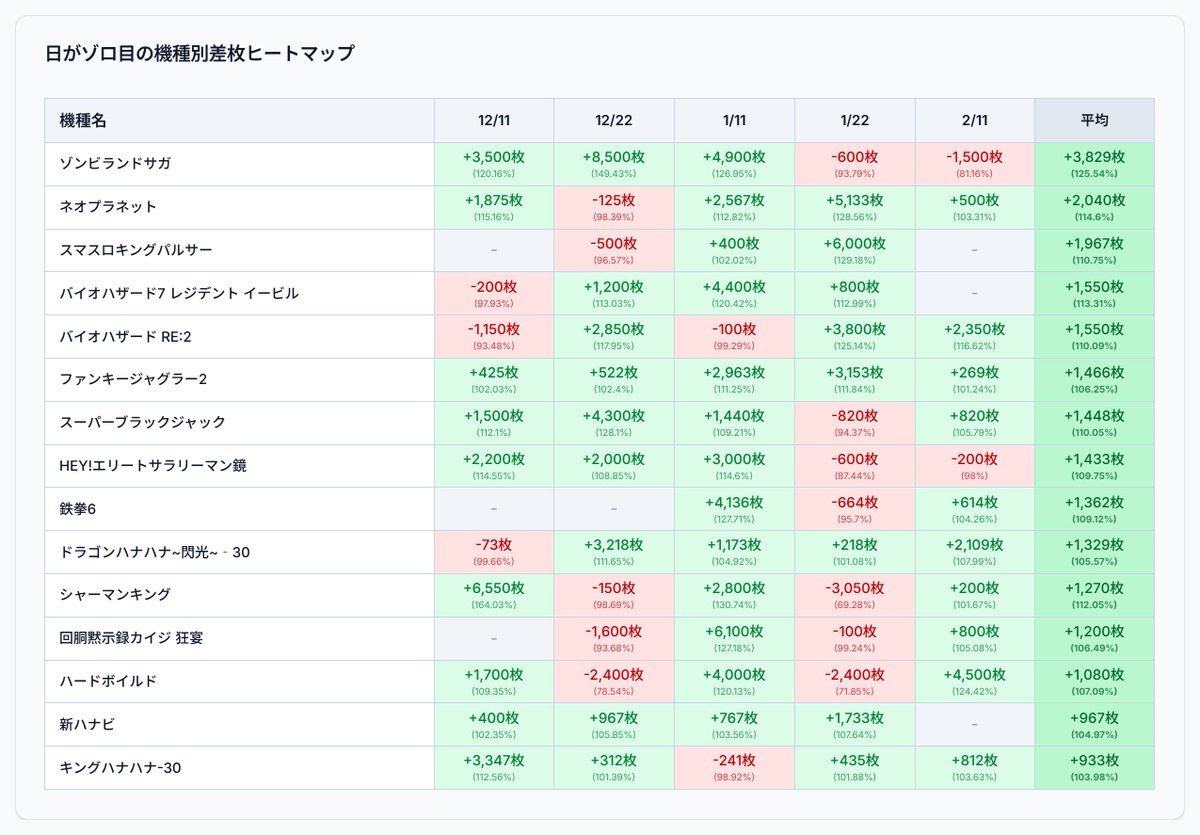The height and width of the screenshot is (835, 1200).
Task: Click the -1,500枚 cell for ゾンビランドサガ
Action: coord(974,164)
